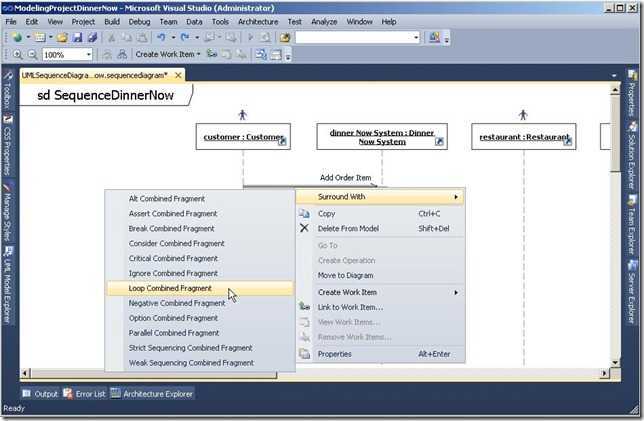The image size is (644, 421).
Task: Expand the Create Work Item toolbar dropdown
Action: 199,54
